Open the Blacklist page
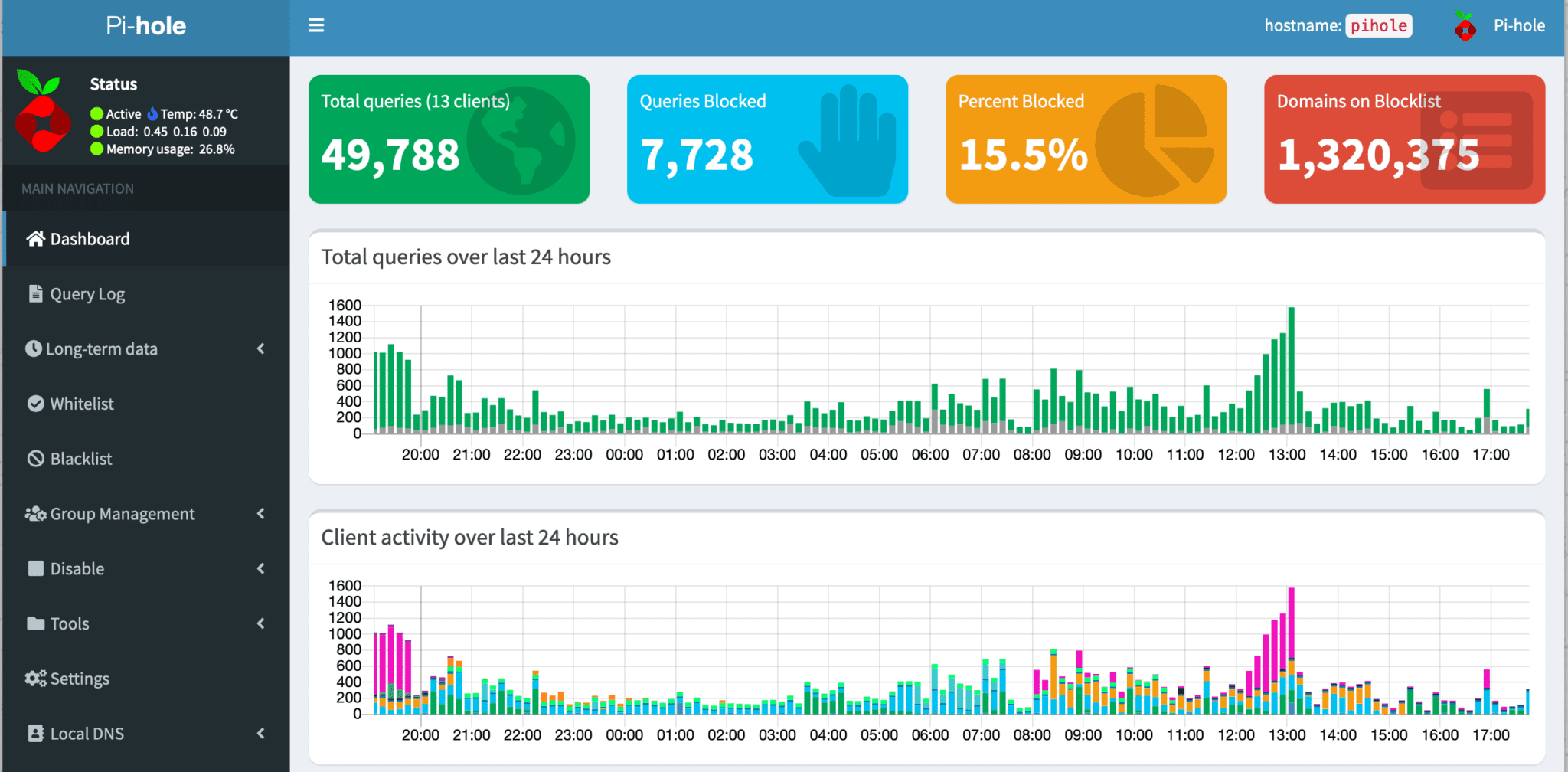 80,458
